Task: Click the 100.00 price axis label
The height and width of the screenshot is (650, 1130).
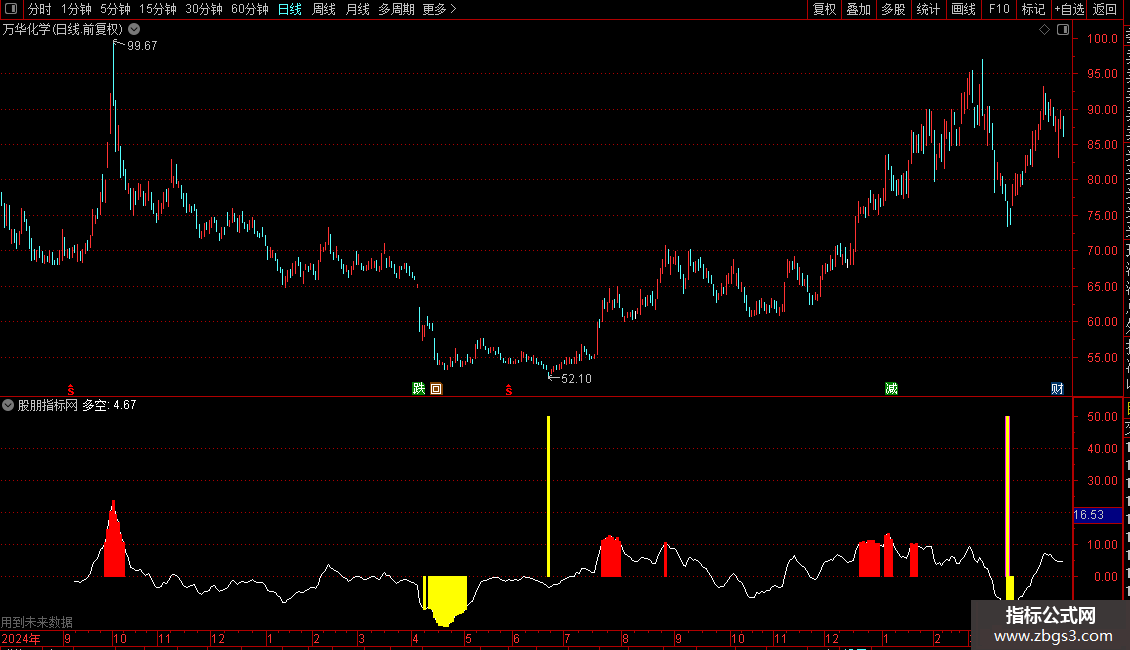Action: 1102,39
